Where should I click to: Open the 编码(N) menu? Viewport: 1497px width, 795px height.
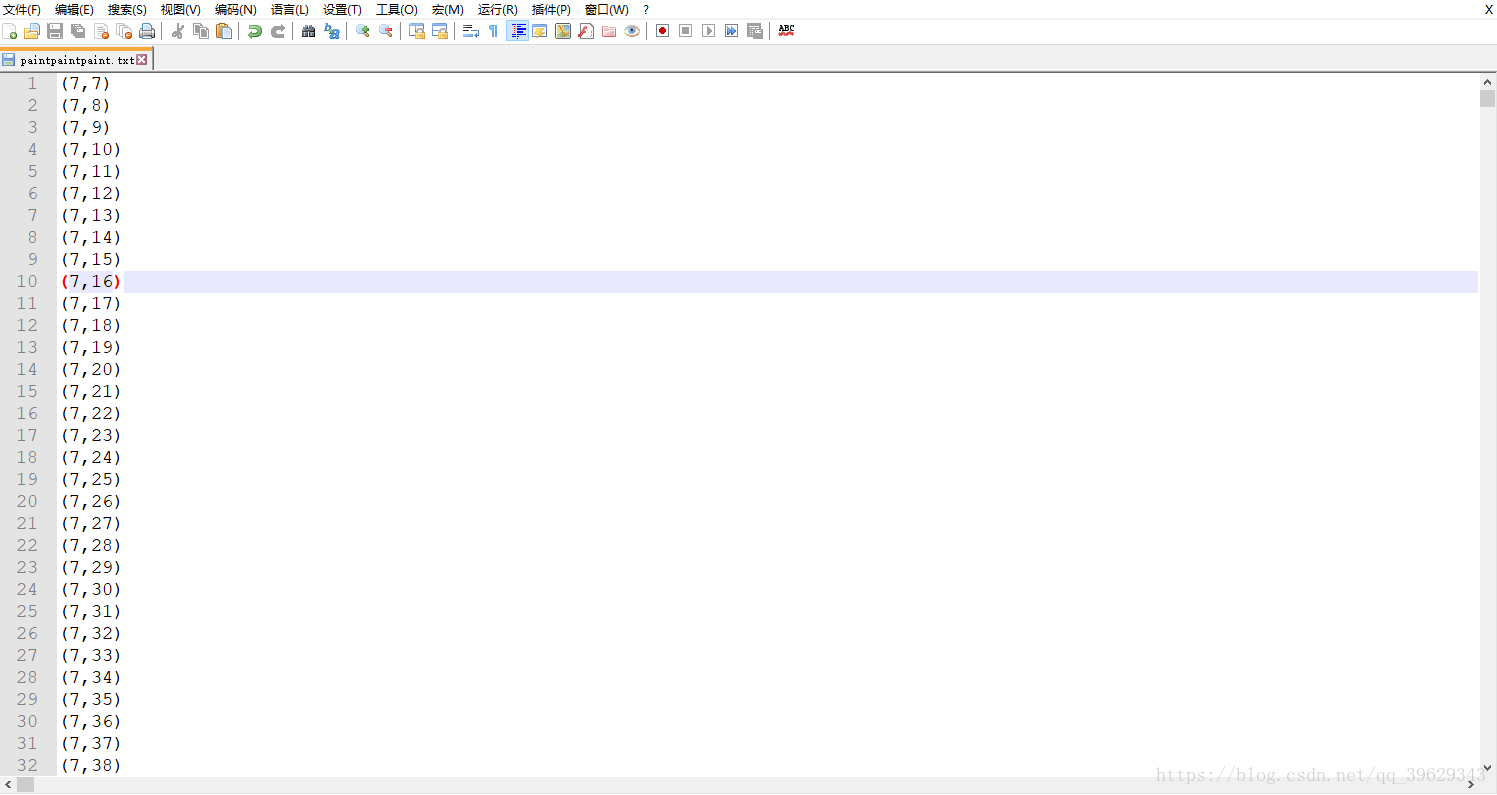click(236, 9)
